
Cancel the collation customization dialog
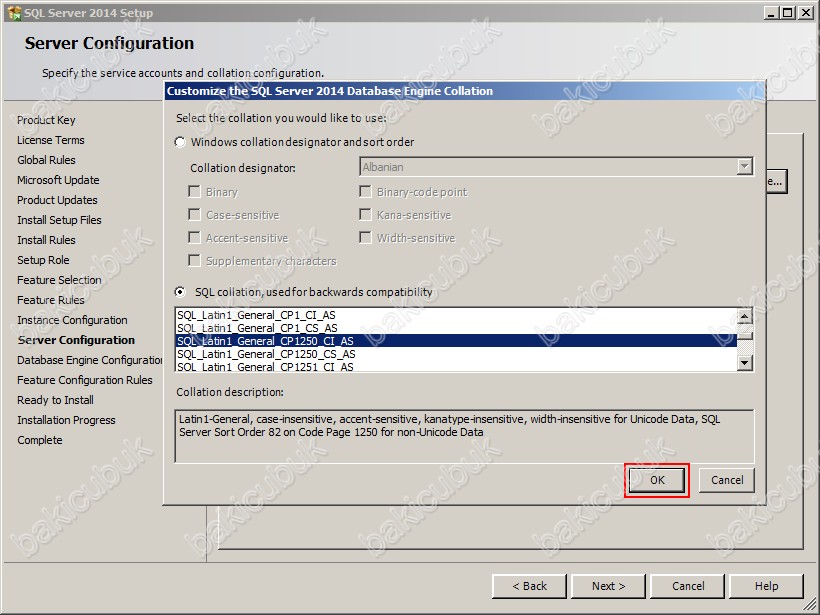point(727,480)
